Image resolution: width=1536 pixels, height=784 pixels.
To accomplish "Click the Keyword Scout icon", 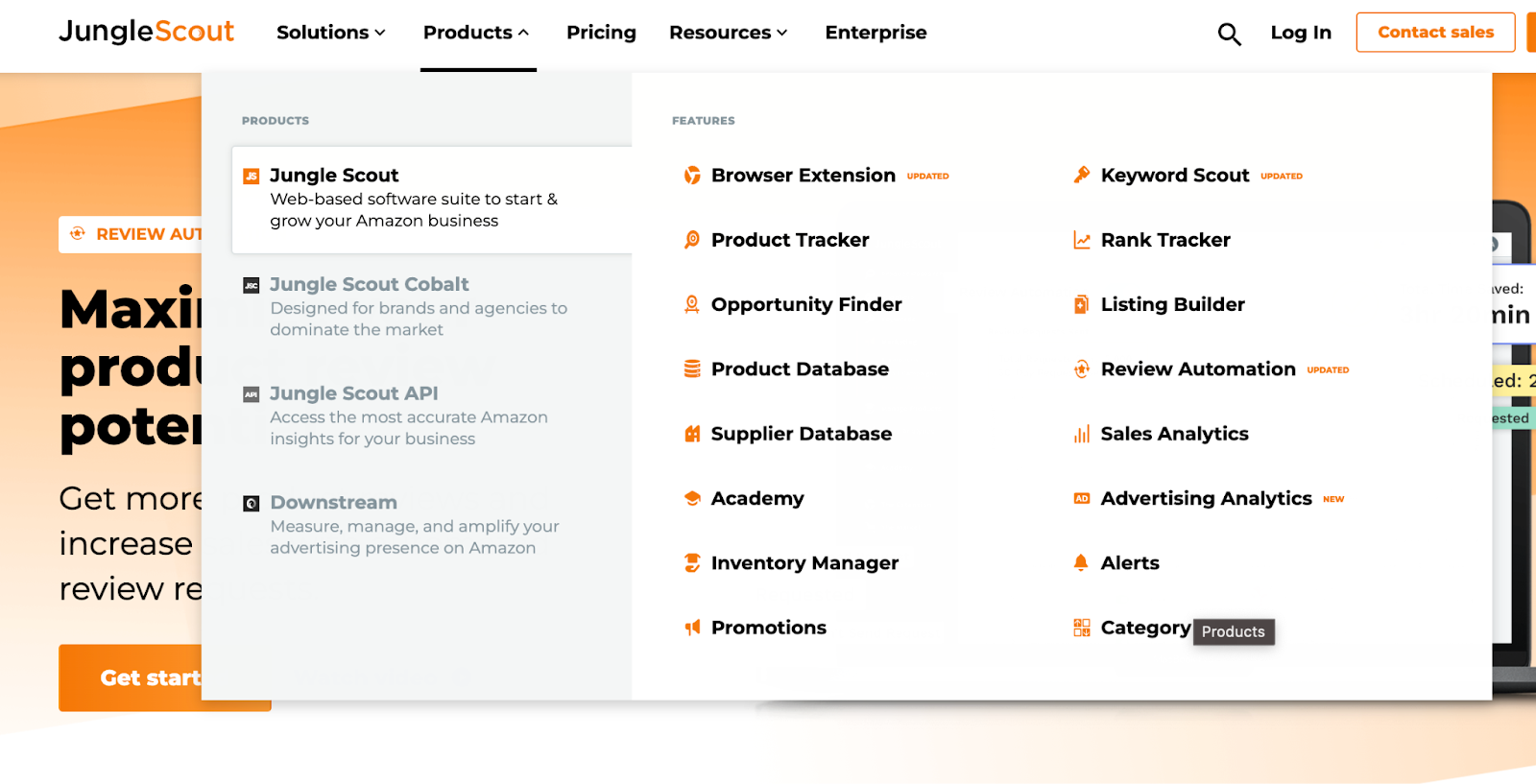I will [x=1082, y=176].
